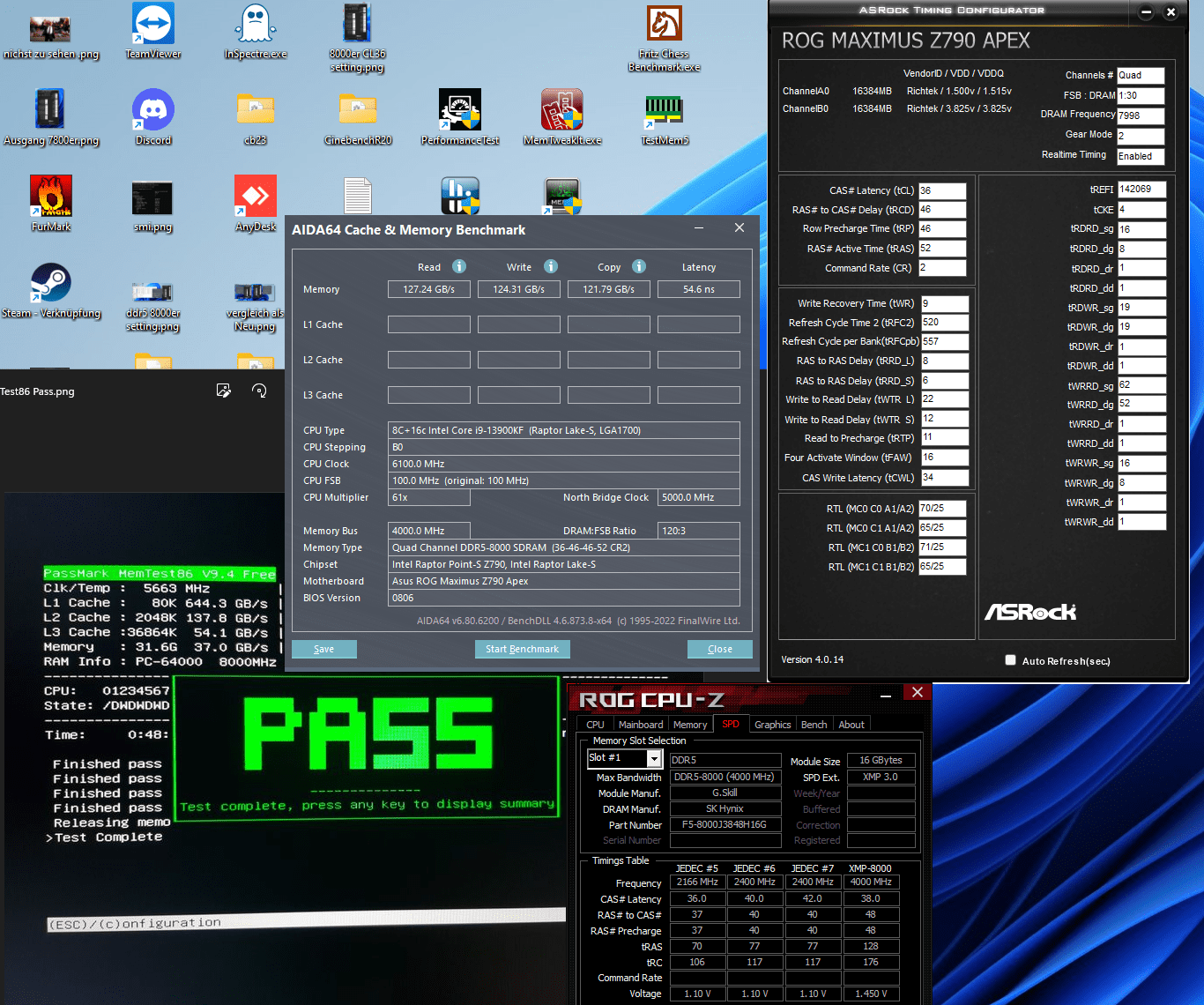The height and width of the screenshot is (1005, 1204).
Task: Click the Command Rate (CR) field
Action: coord(941,268)
